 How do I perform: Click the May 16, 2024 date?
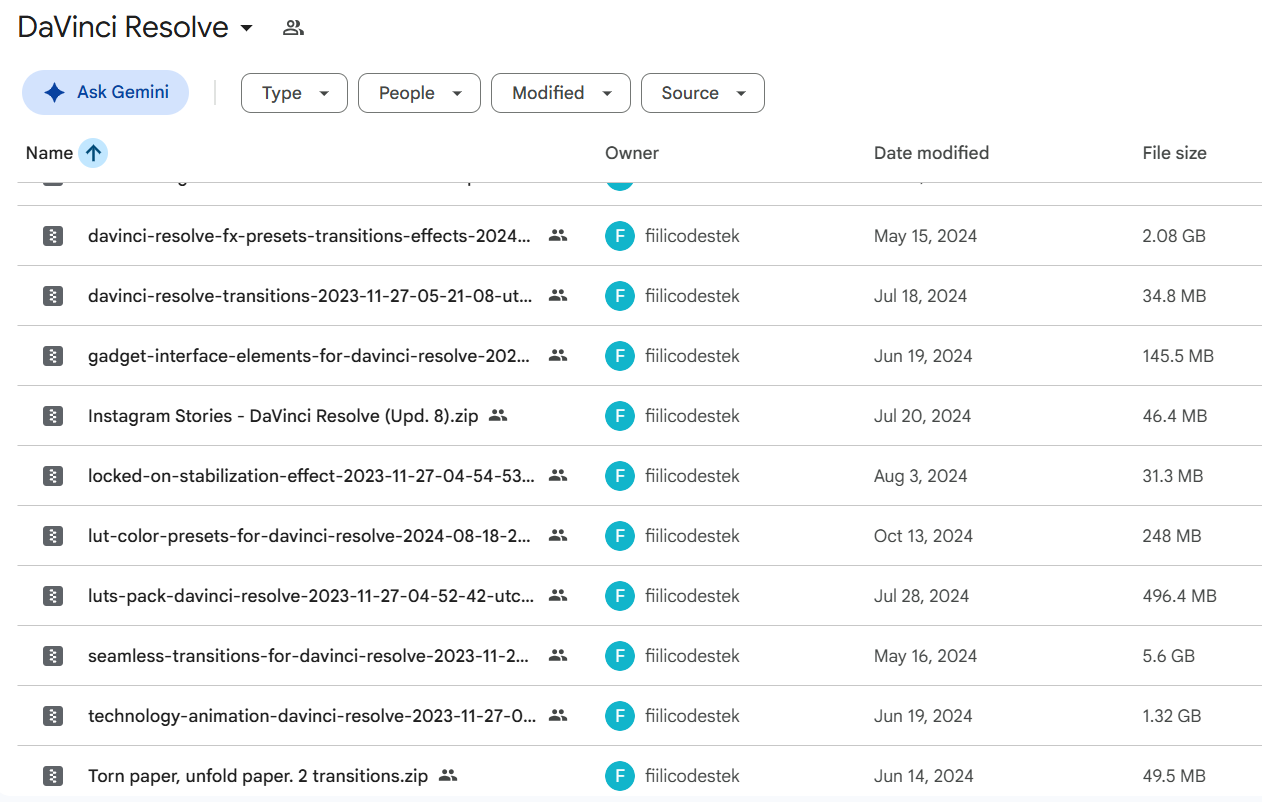(x=925, y=656)
